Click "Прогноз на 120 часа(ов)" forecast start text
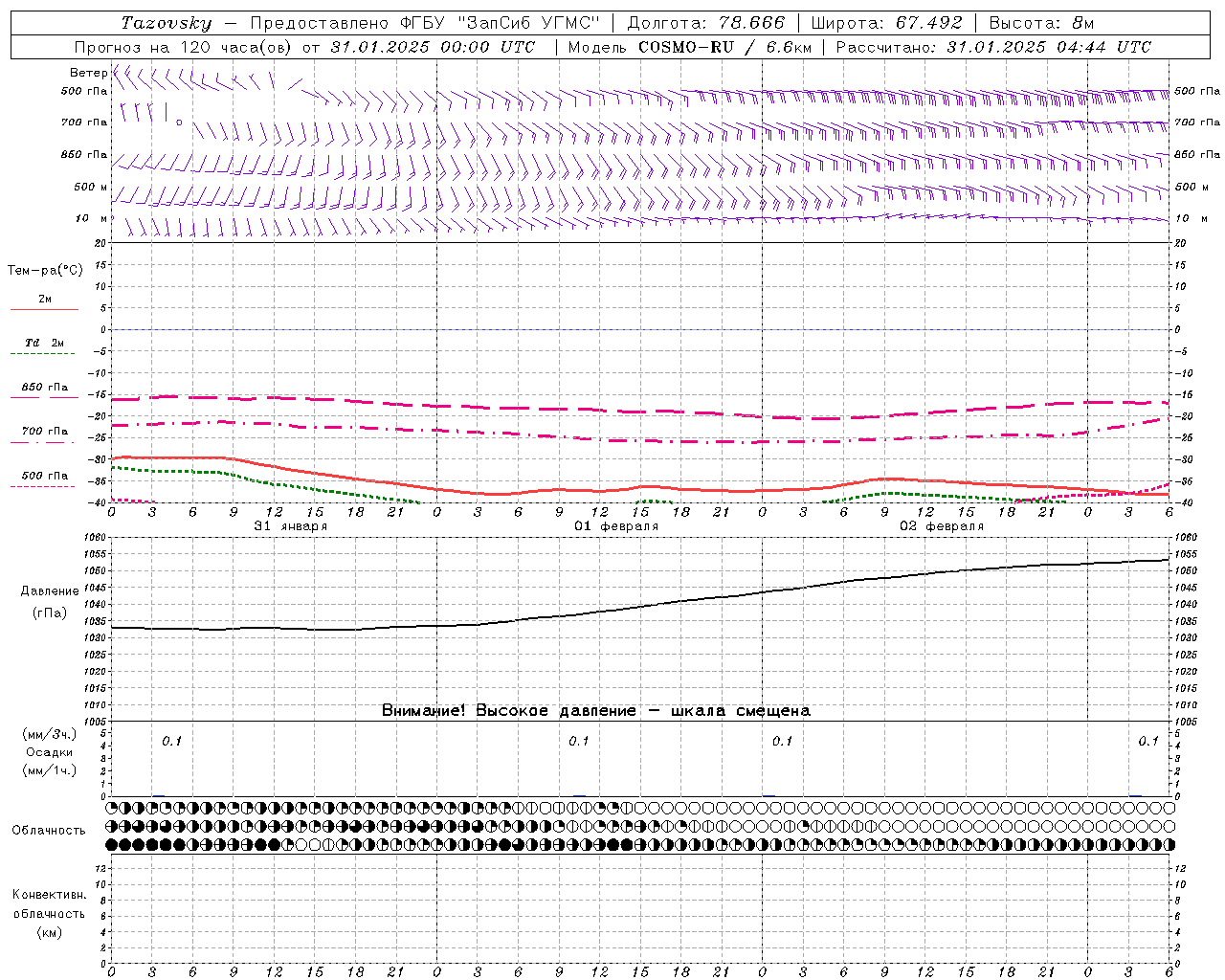 click(184, 47)
